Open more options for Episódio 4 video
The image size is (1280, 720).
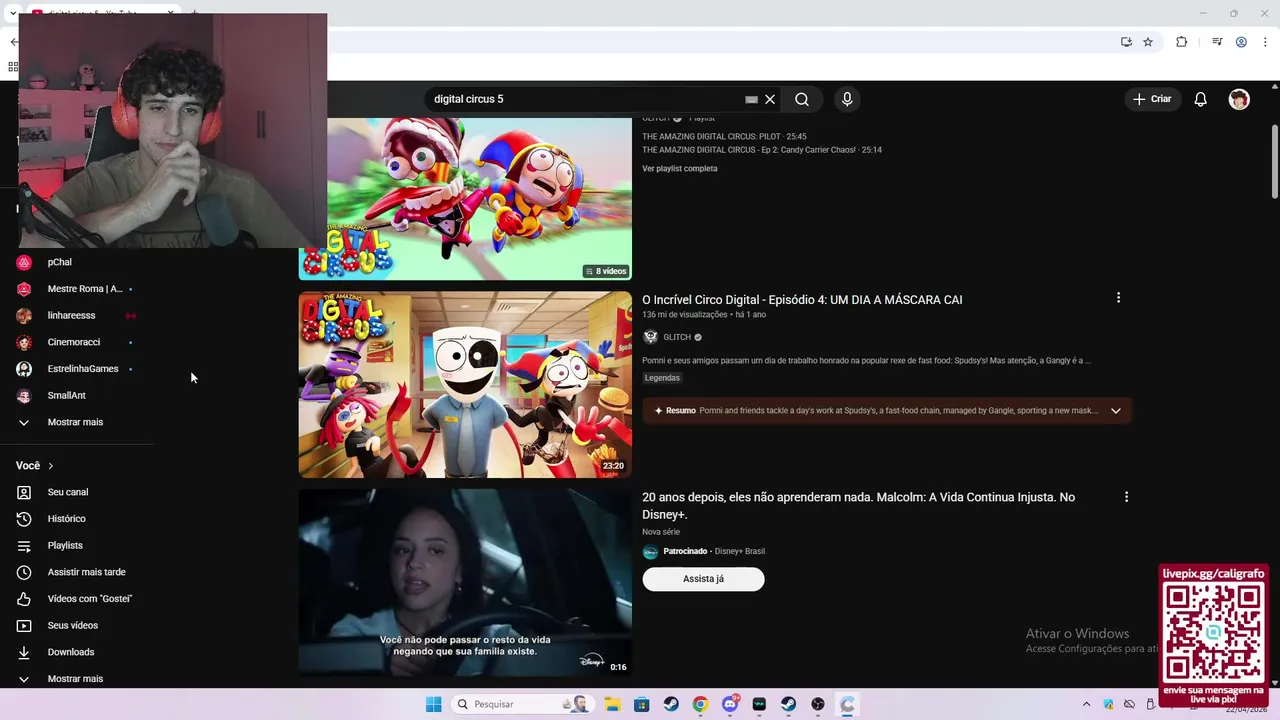point(1118,298)
